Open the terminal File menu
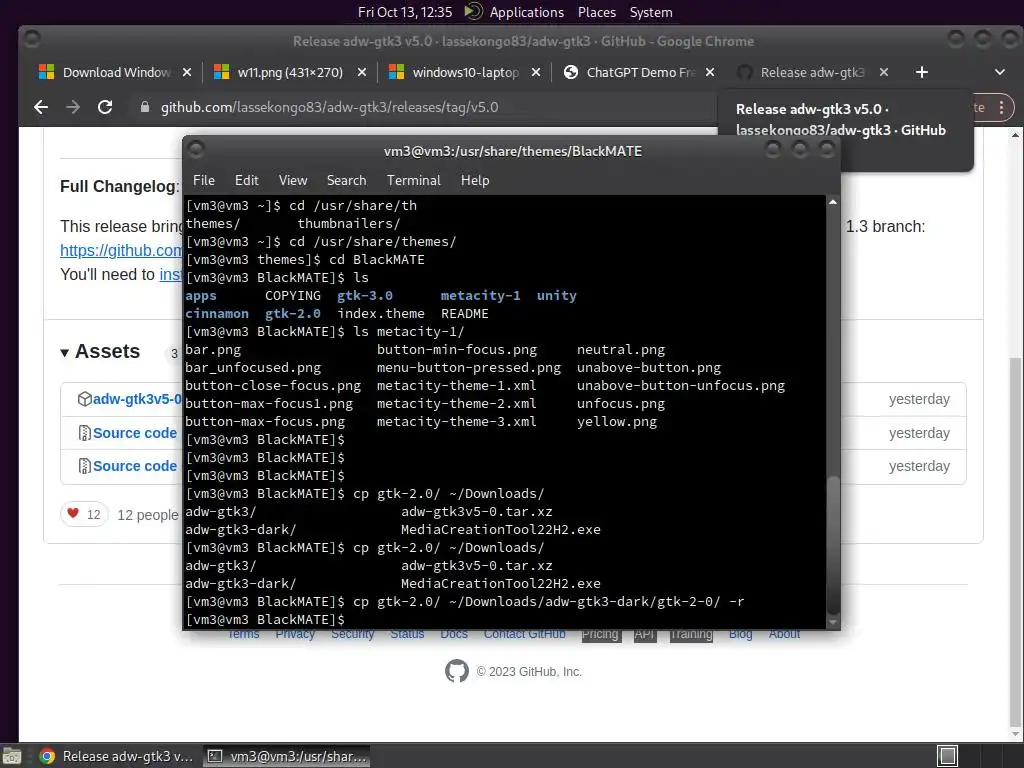1024x768 pixels. (x=204, y=180)
